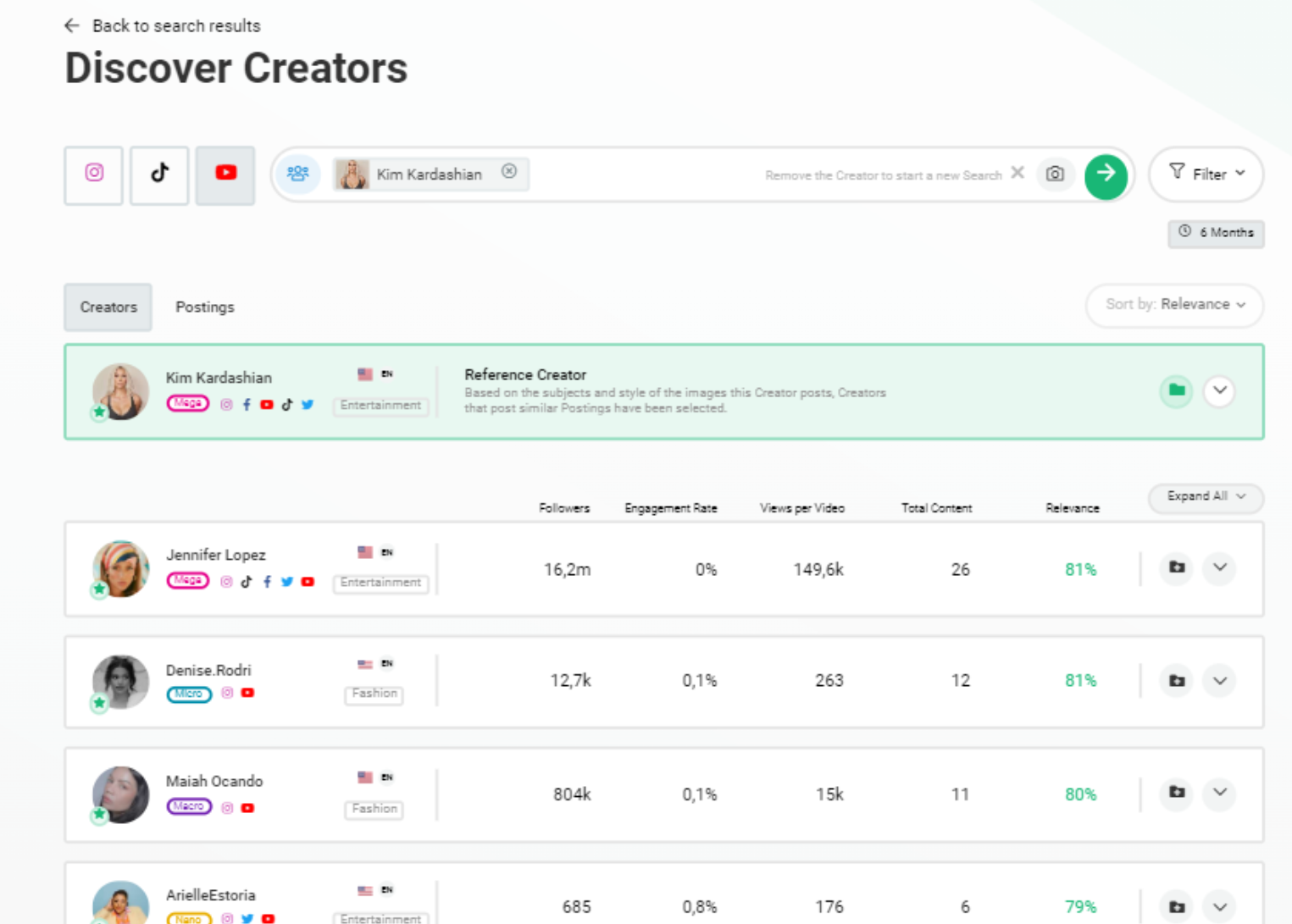The image size is (1292, 924).
Task: Open Maiah Ocando's Instagram icon
Action: (227, 808)
